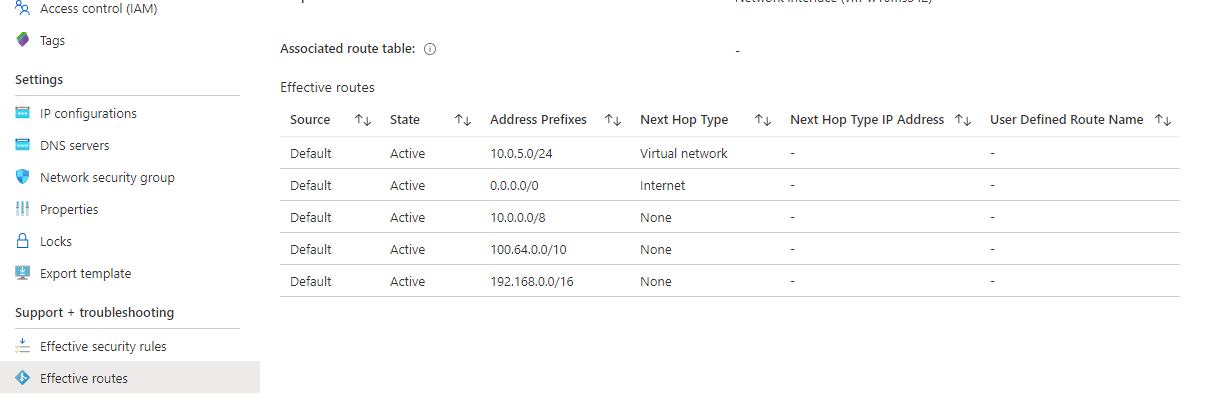
Task: Sort by Address Prefixes column arrows
Action: (x=613, y=120)
